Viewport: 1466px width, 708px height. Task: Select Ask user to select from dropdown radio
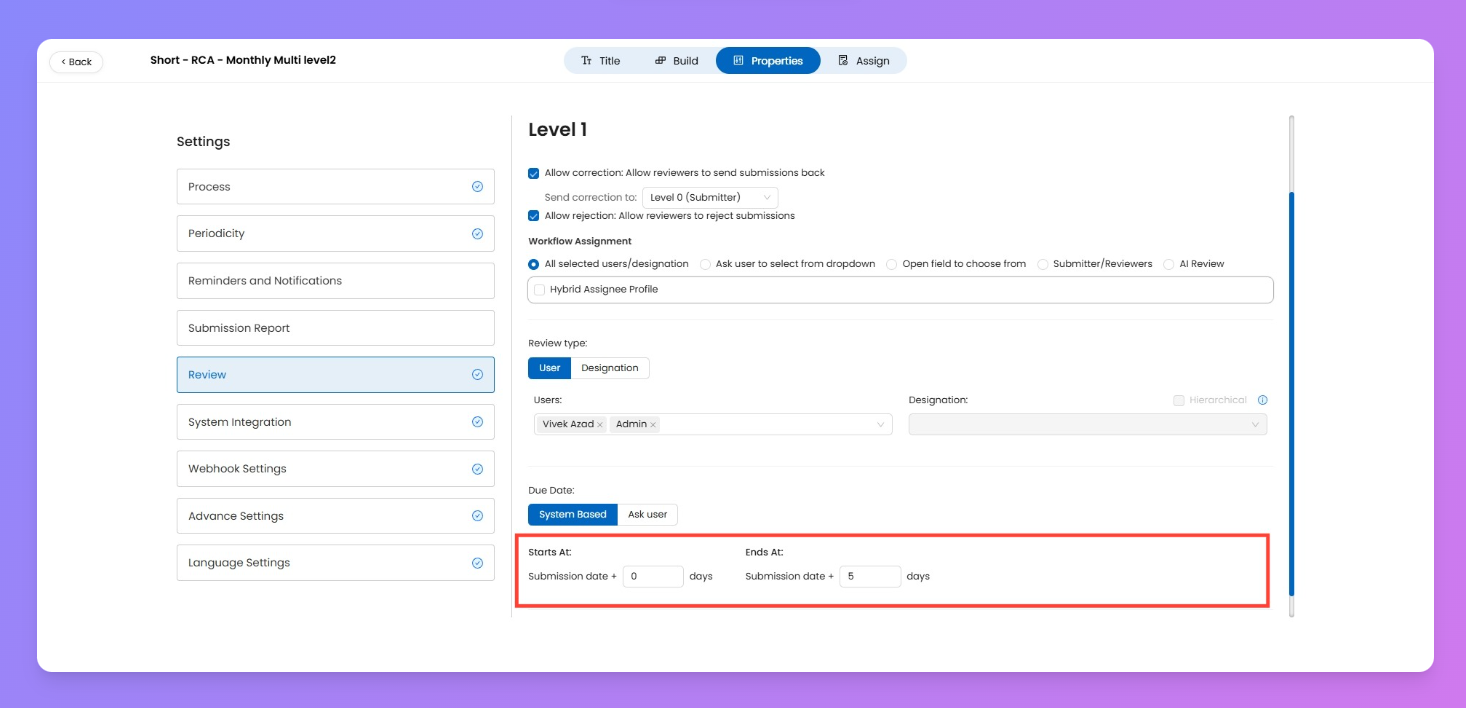click(x=706, y=264)
